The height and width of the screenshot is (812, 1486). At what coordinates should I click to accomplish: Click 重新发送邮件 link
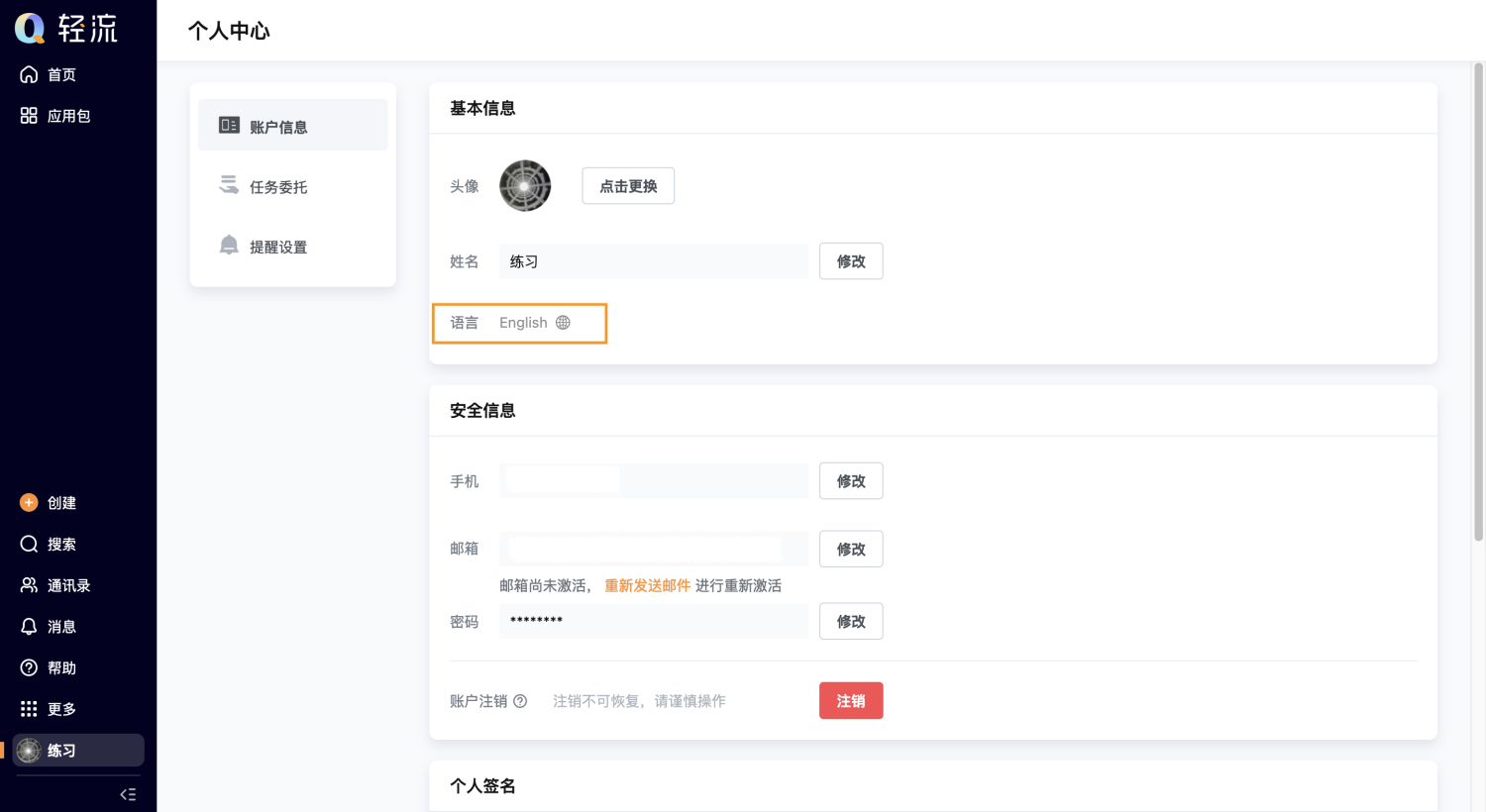[x=647, y=585]
